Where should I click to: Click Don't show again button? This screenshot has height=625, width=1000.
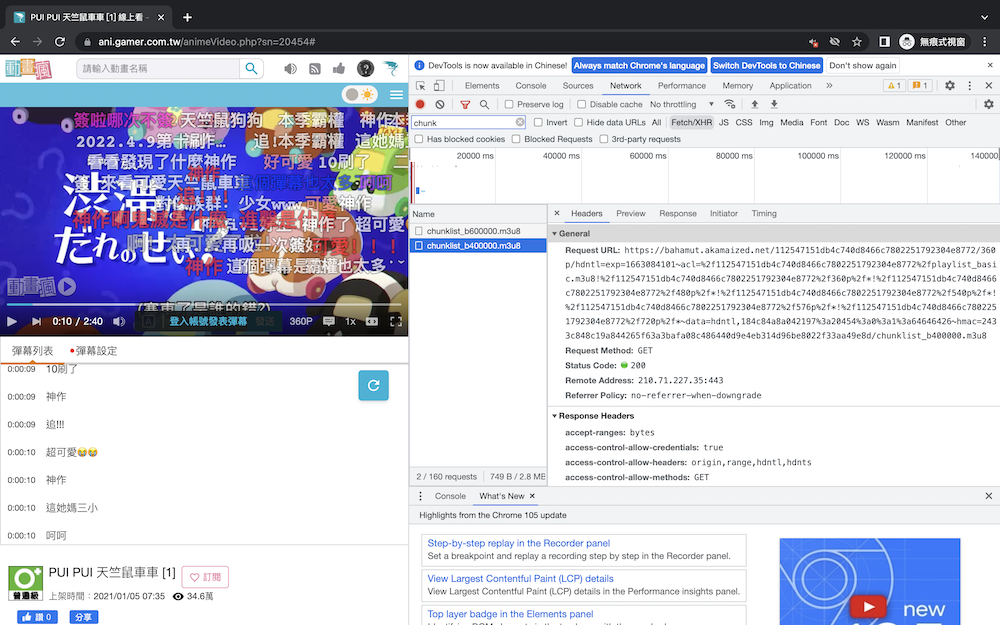click(863, 66)
